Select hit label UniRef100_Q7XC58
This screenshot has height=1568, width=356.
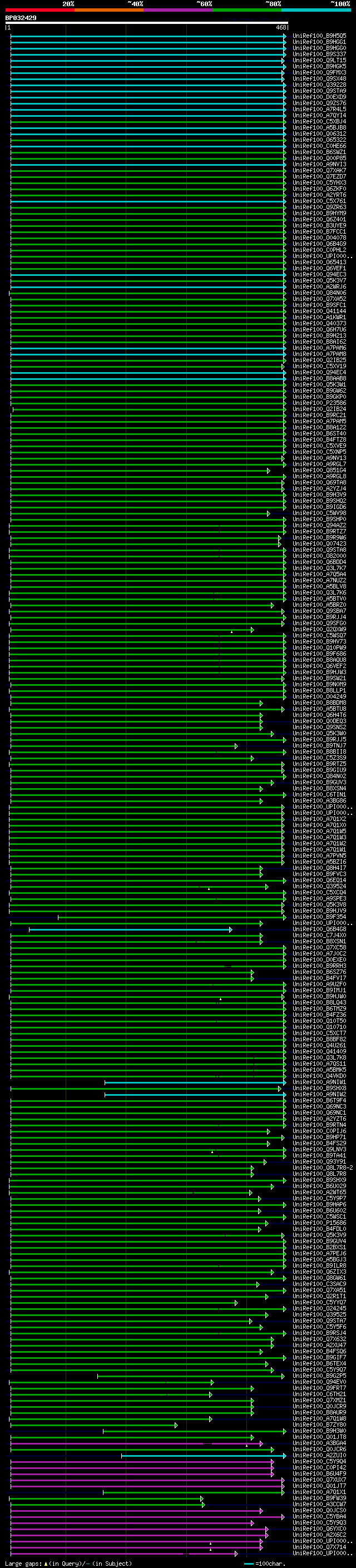point(319,947)
